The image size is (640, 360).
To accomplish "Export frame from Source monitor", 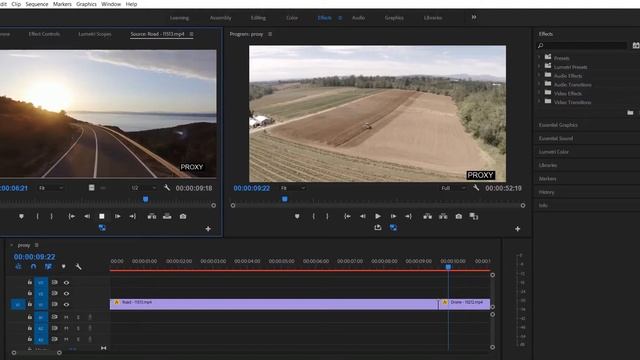I will 183,216.
